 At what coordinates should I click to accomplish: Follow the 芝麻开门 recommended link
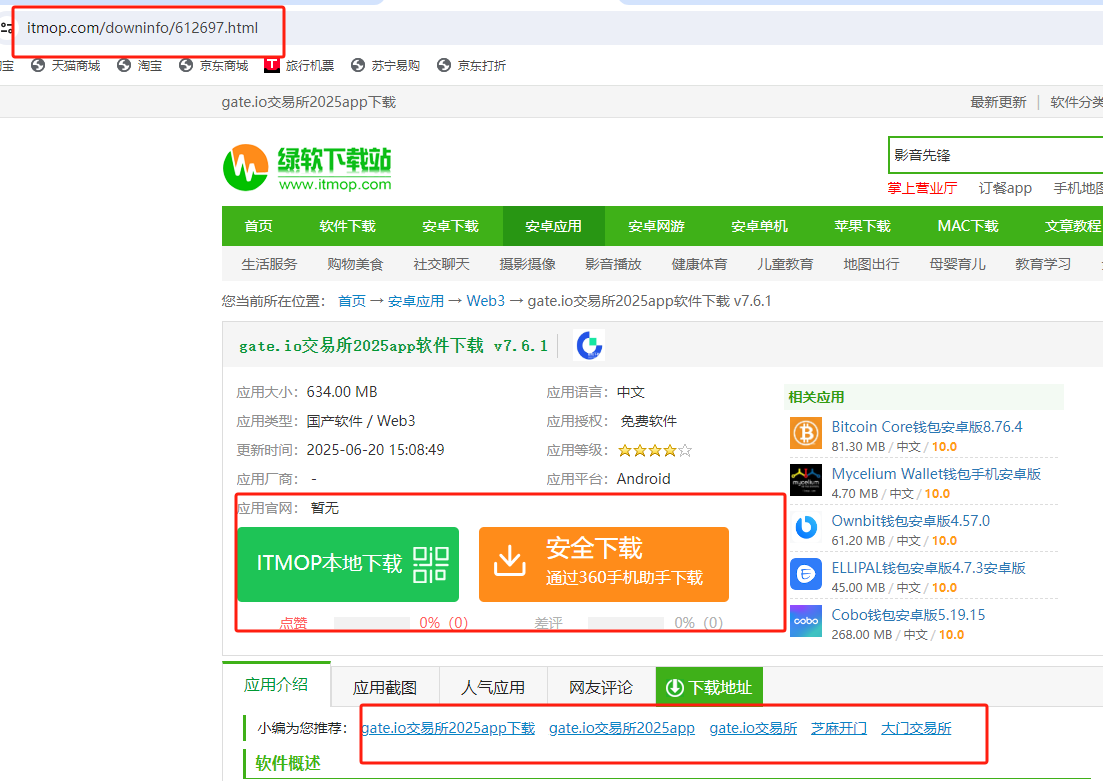click(x=839, y=728)
